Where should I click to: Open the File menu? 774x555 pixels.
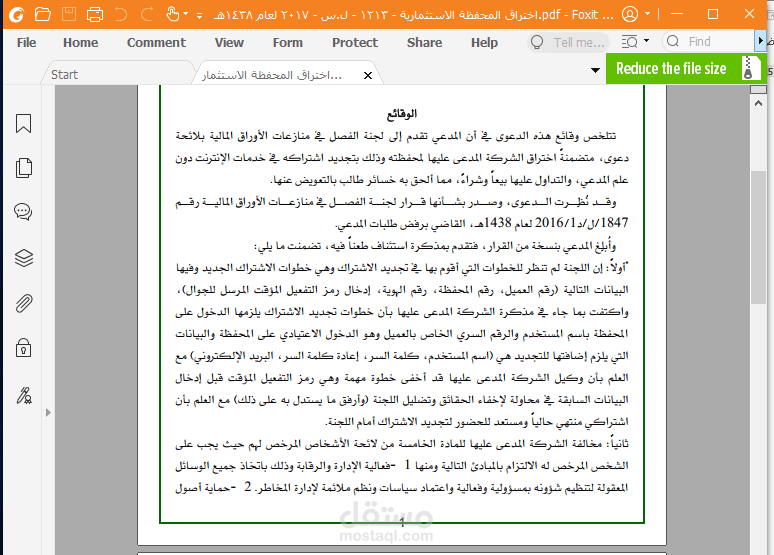point(26,42)
